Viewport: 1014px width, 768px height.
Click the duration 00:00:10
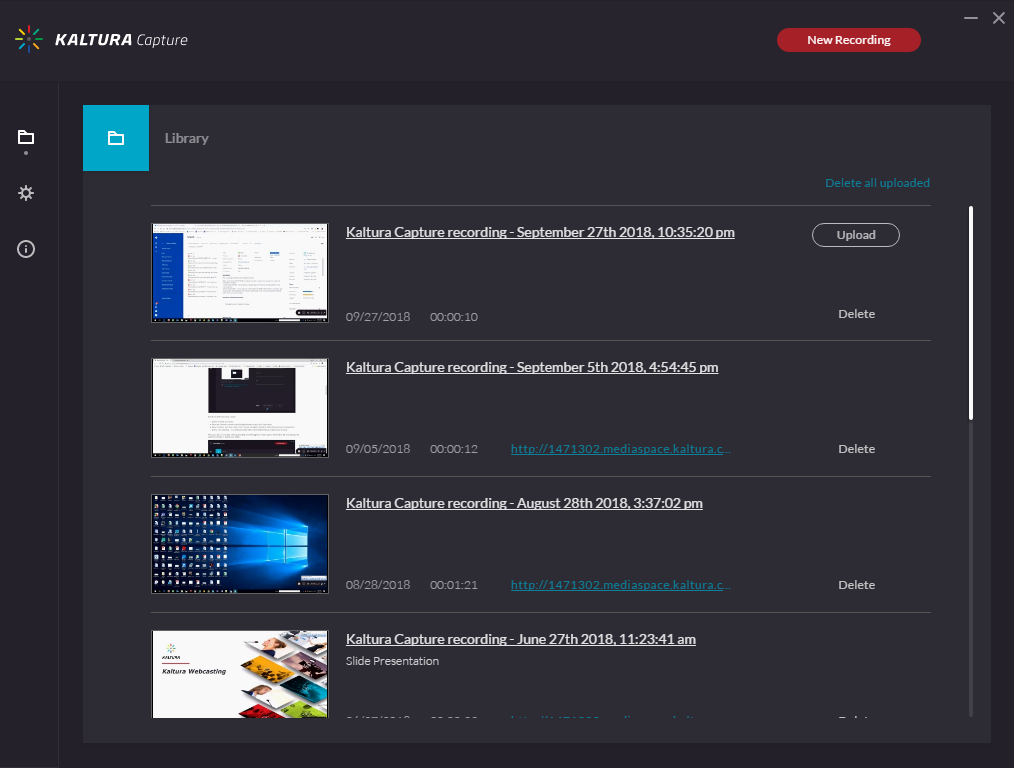[454, 317]
